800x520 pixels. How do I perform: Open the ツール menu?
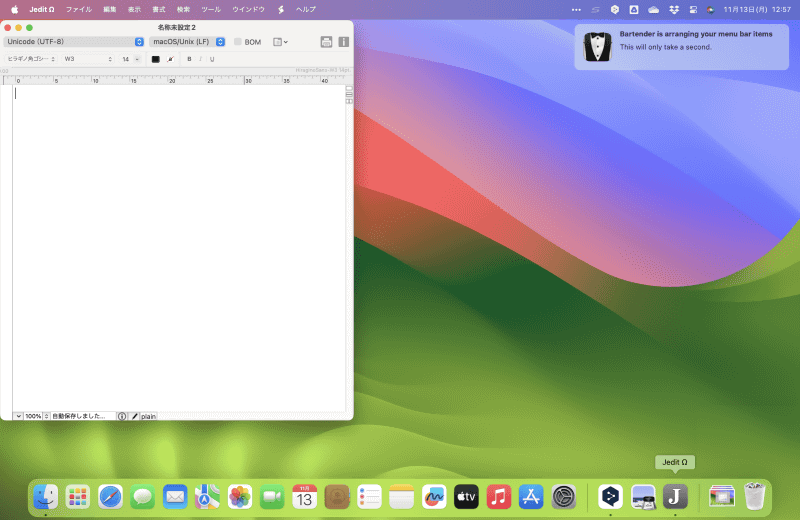point(211,10)
